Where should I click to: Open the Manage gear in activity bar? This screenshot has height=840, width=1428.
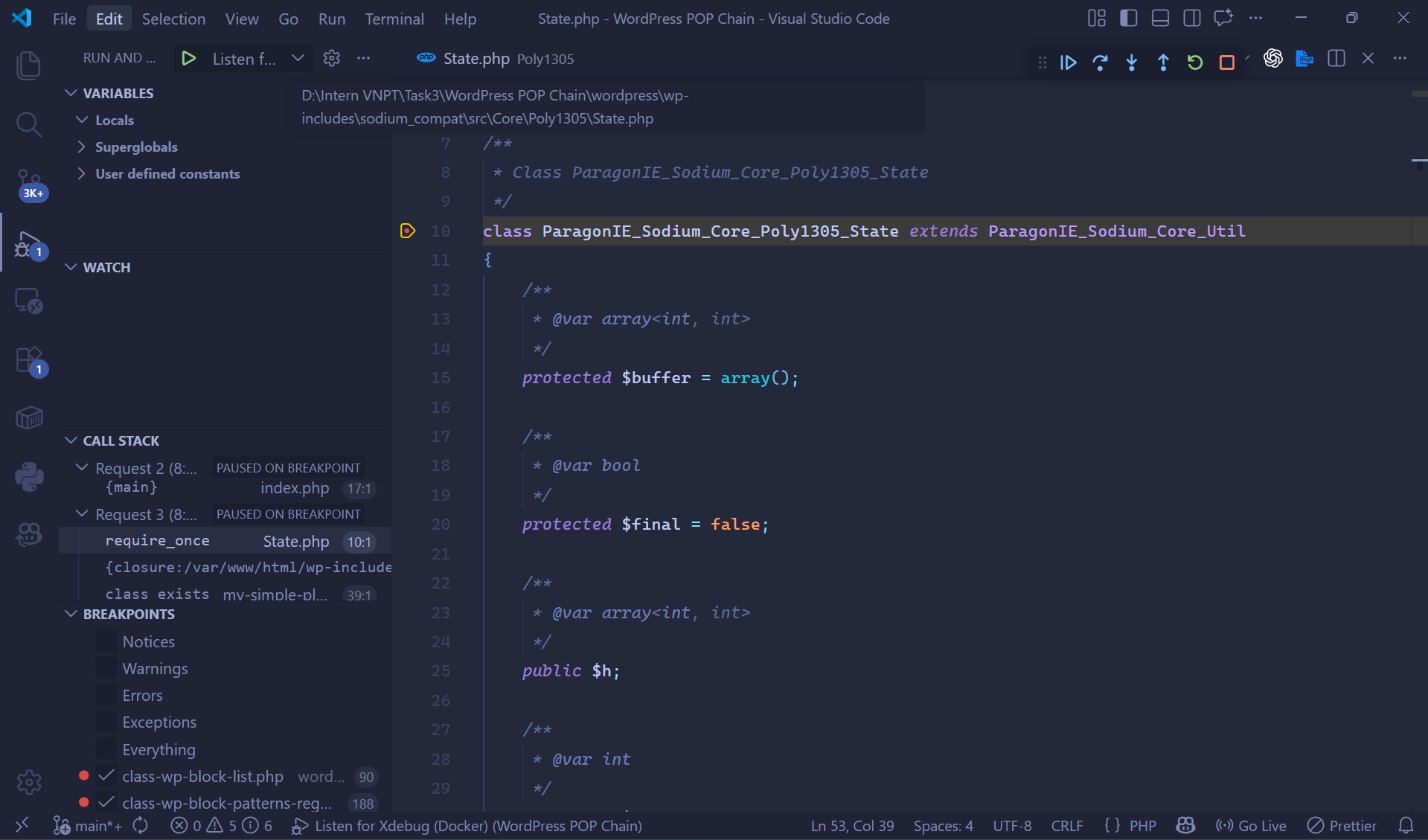pos(29,782)
